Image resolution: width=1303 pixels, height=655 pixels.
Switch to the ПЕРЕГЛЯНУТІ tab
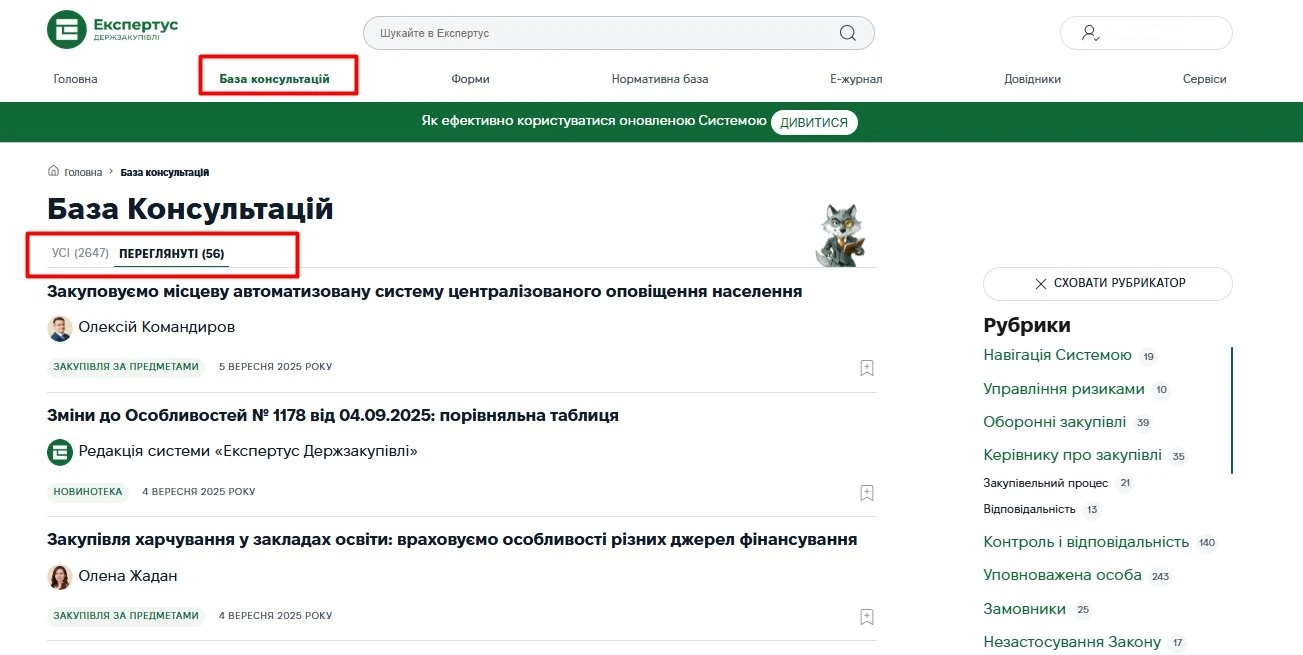tap(173, 253)
